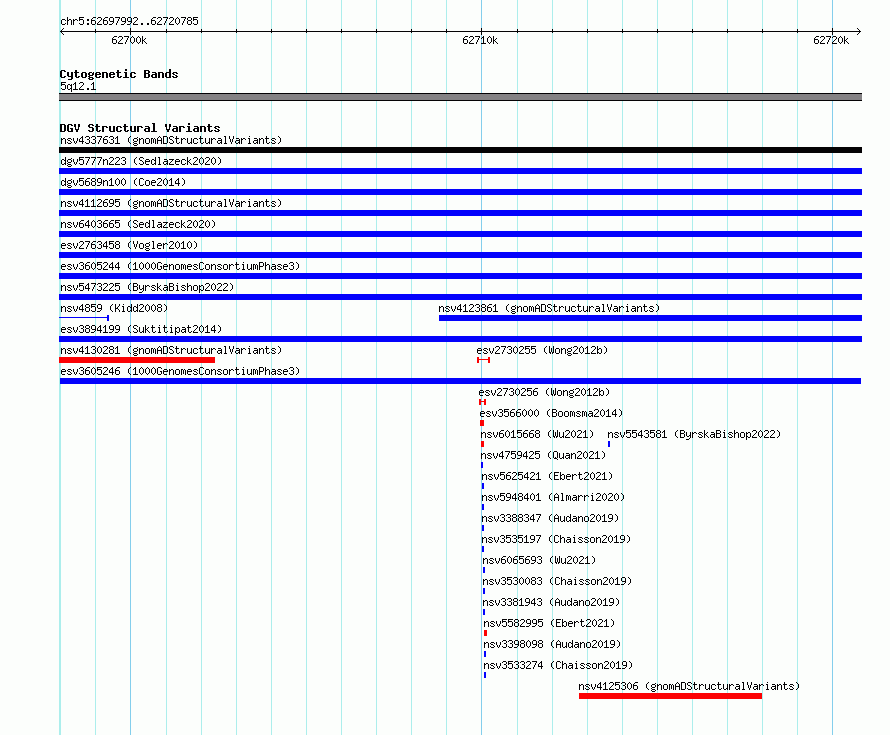
Task: Select the gray 5q12.1 cytogenetic band bar
Action: 460,97
